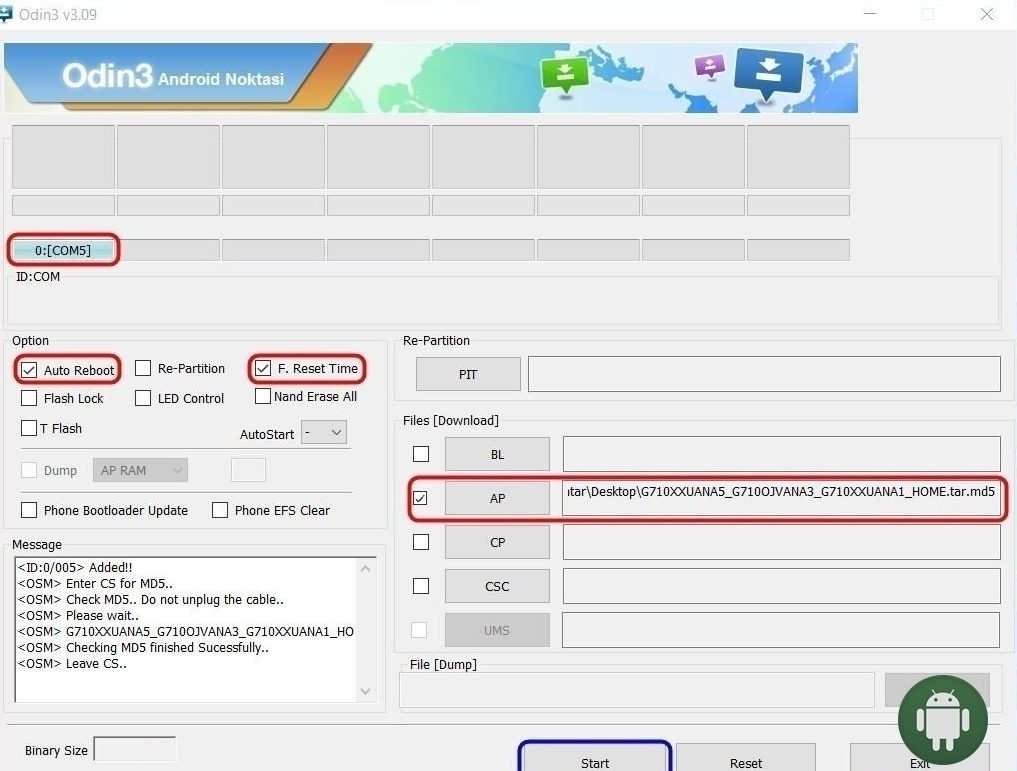The image size is (1017, 771).
Task: Click the green download icon in banner
Action: tap(565, 73)
